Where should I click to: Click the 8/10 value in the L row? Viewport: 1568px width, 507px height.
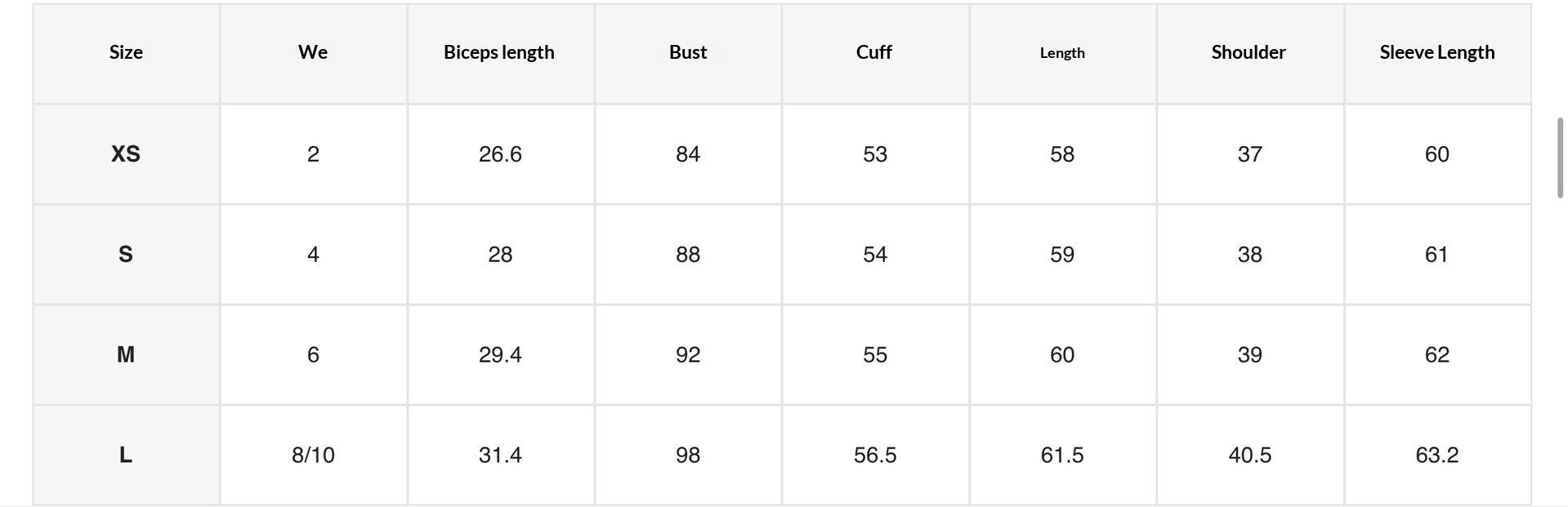click(313, 456)
